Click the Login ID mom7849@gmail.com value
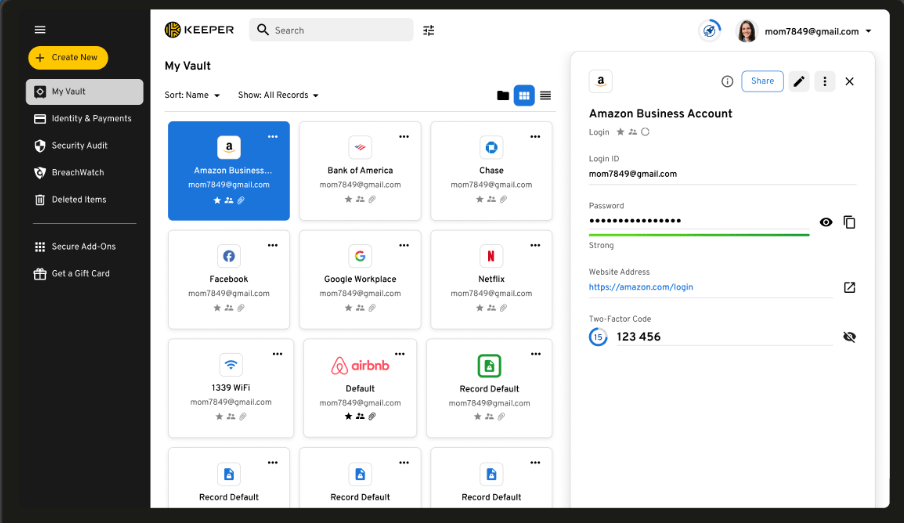The height and width of the screenshot is (523, 904). point(632,174)
